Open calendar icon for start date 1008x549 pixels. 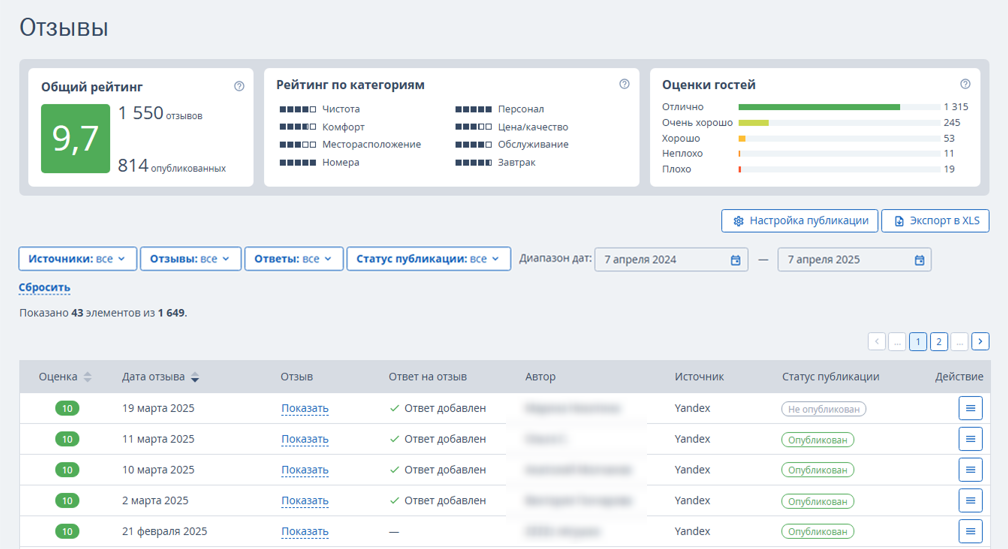tap(735, 260)
